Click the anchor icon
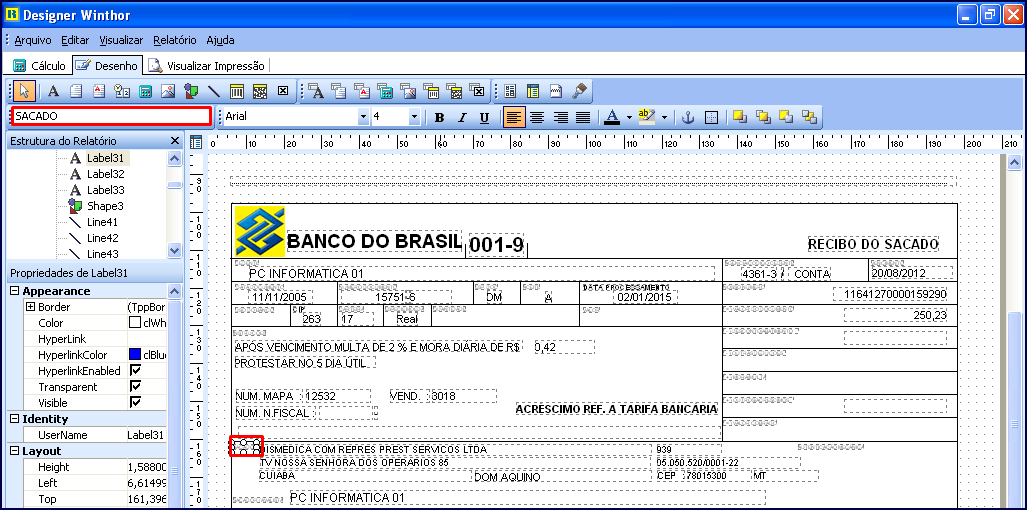1027x510 pixels. pos(688,117)
